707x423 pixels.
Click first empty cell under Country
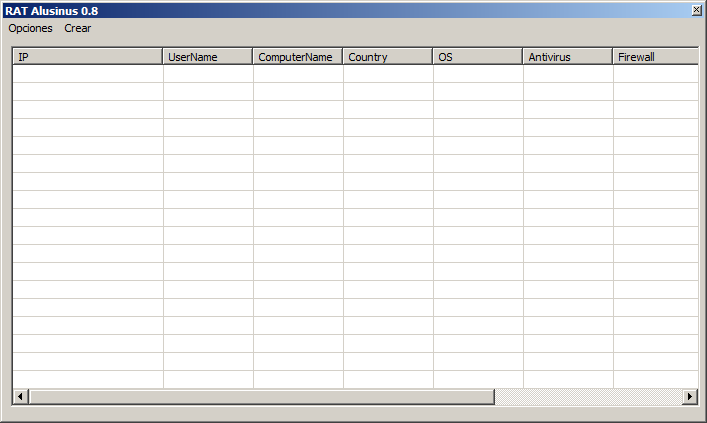(x=388, y=74)
